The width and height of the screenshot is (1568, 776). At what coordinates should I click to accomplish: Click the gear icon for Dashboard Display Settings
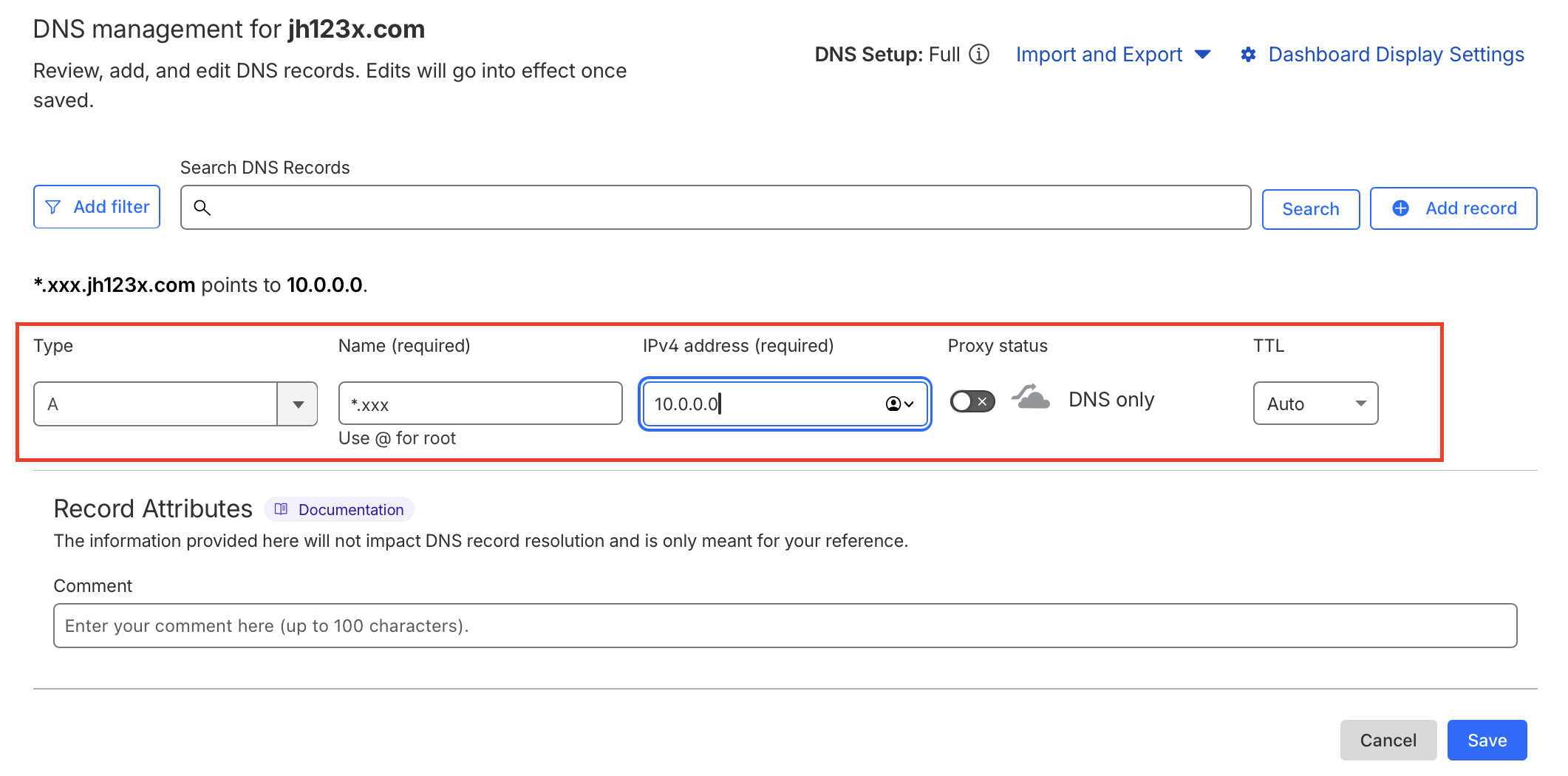[1249, 54]
